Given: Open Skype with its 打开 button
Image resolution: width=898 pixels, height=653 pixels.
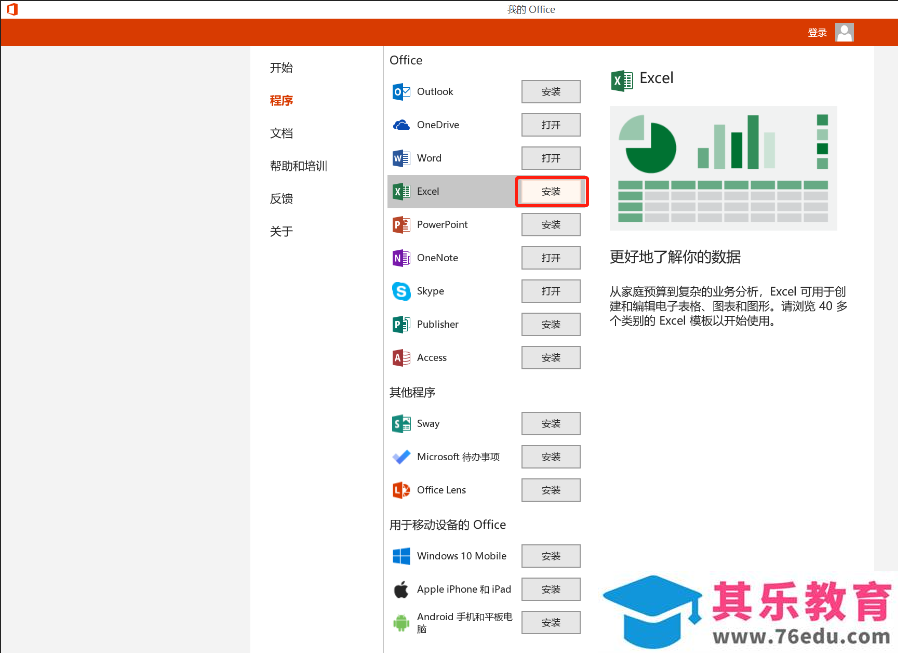Looking at the screenshot, I should point(551,291).
